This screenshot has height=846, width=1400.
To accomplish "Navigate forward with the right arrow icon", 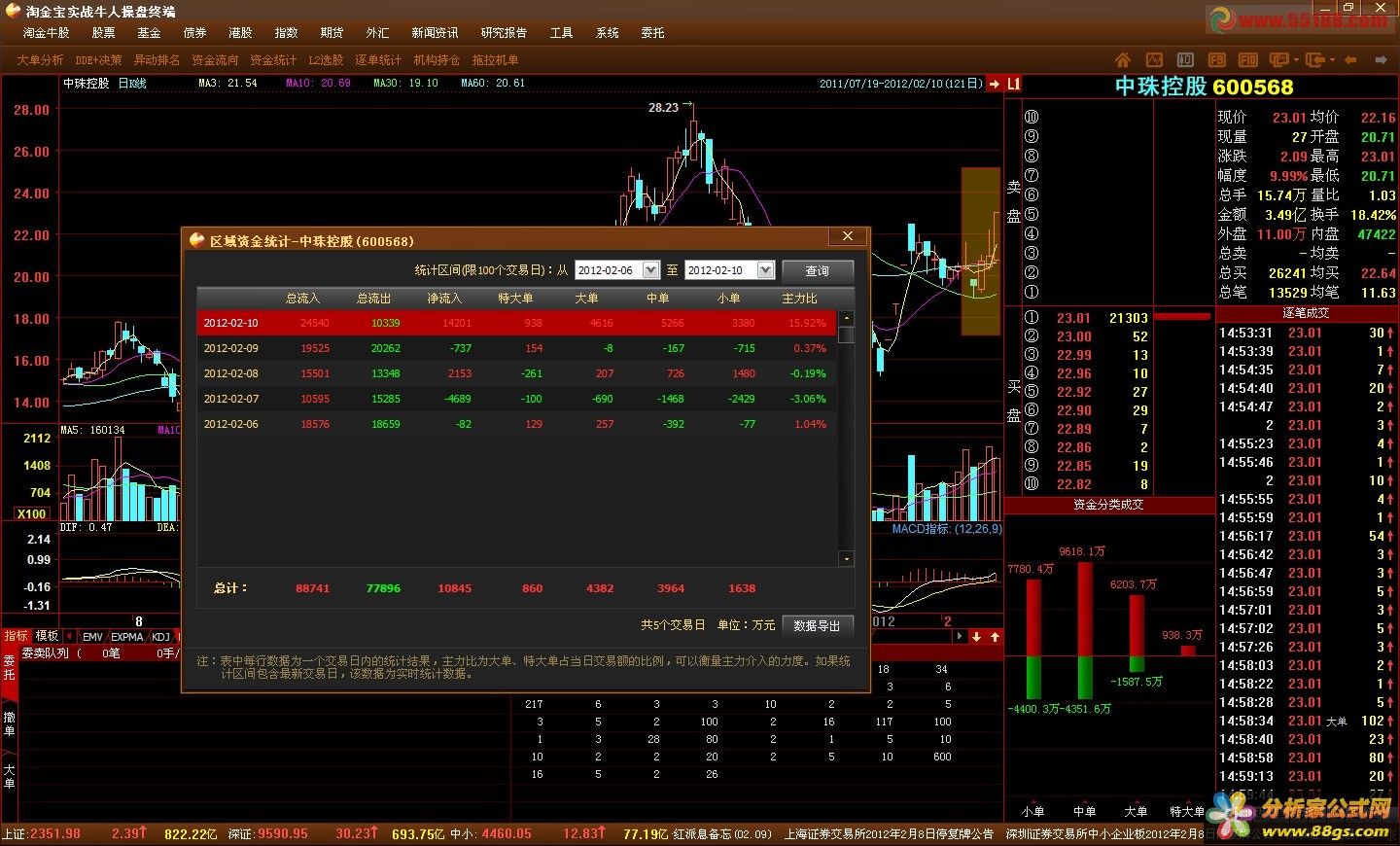I will click(x=1382, y=60).
